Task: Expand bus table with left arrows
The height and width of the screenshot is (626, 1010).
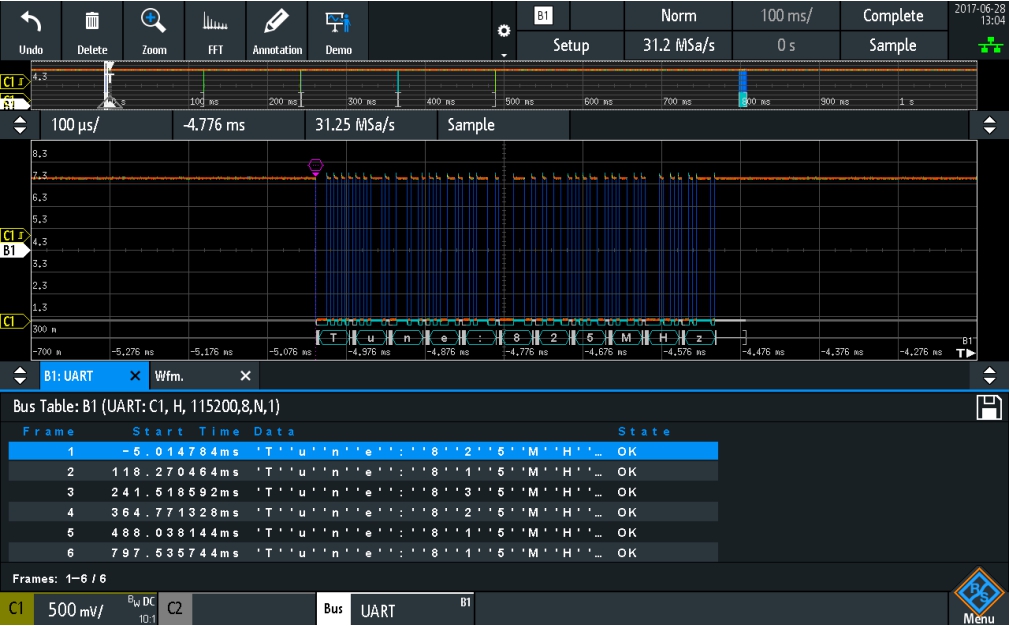Action: pyautogui.click(x=20, y=375)
